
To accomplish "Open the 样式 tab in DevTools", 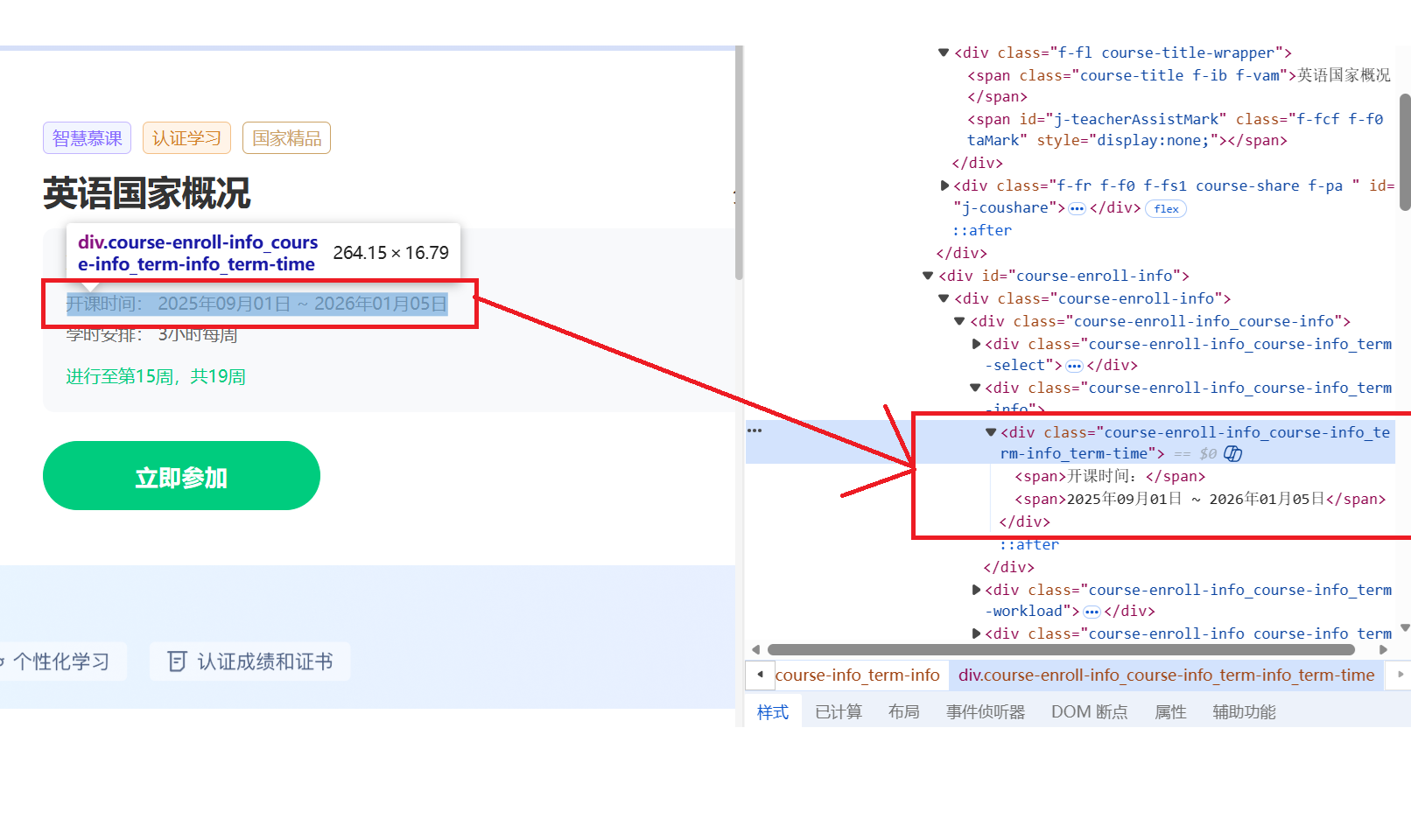I will (773, 711).
